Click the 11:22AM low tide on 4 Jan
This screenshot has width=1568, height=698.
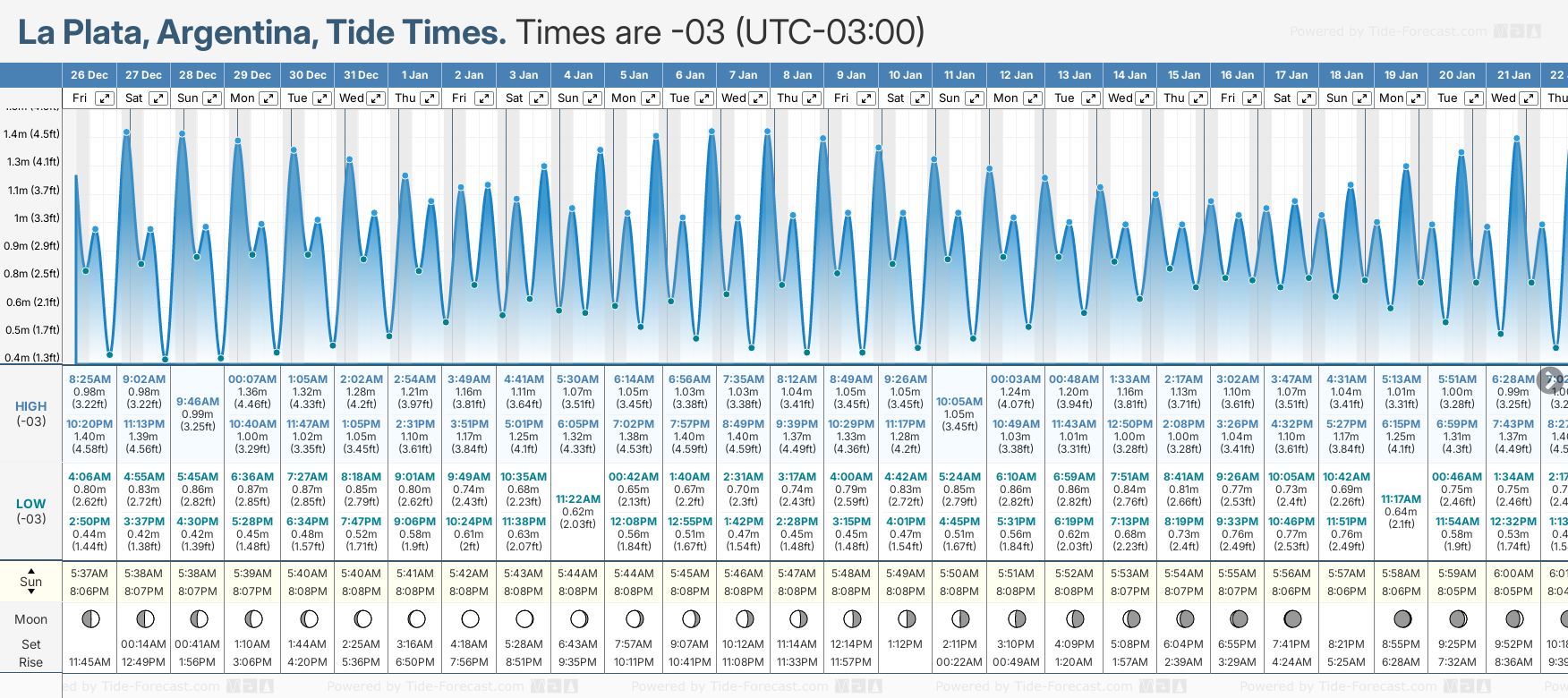(578, 499)
